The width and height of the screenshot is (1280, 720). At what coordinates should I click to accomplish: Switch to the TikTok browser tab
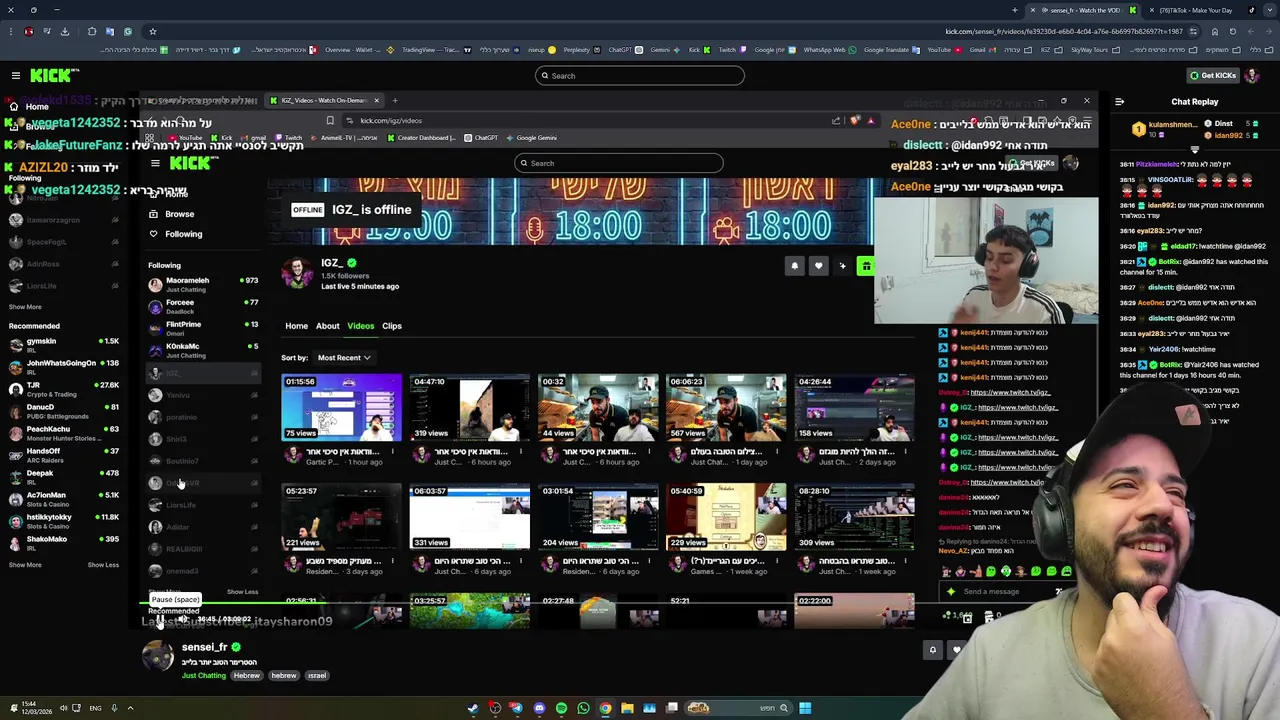1195,10
